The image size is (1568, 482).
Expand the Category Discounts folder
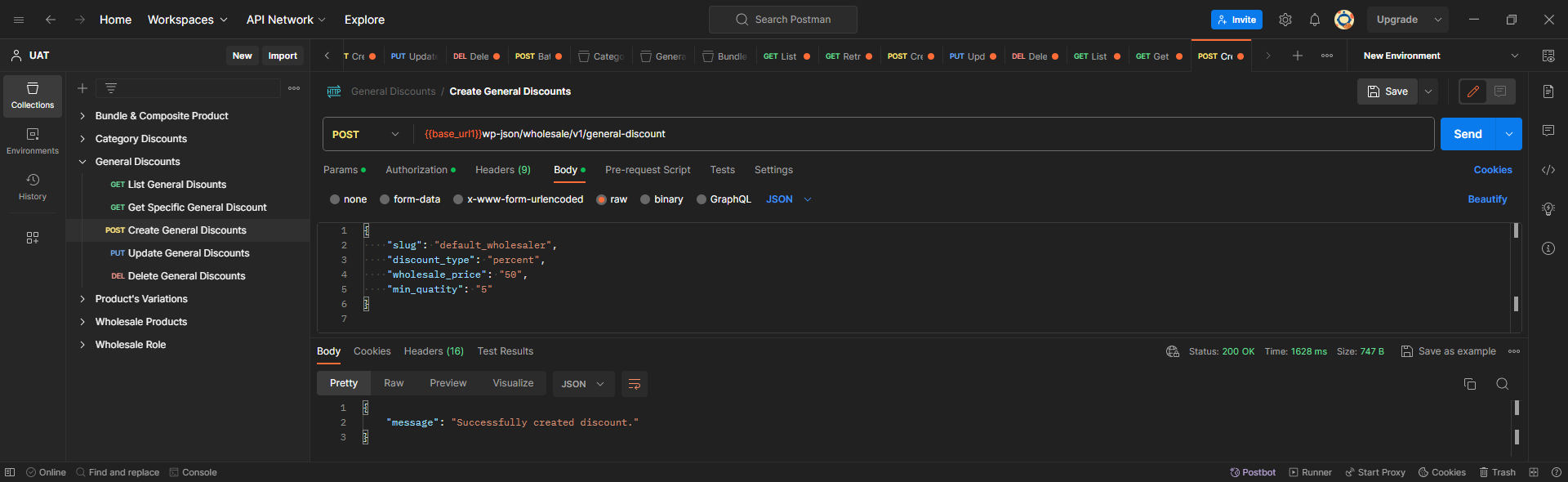click(x=82, y=139)
